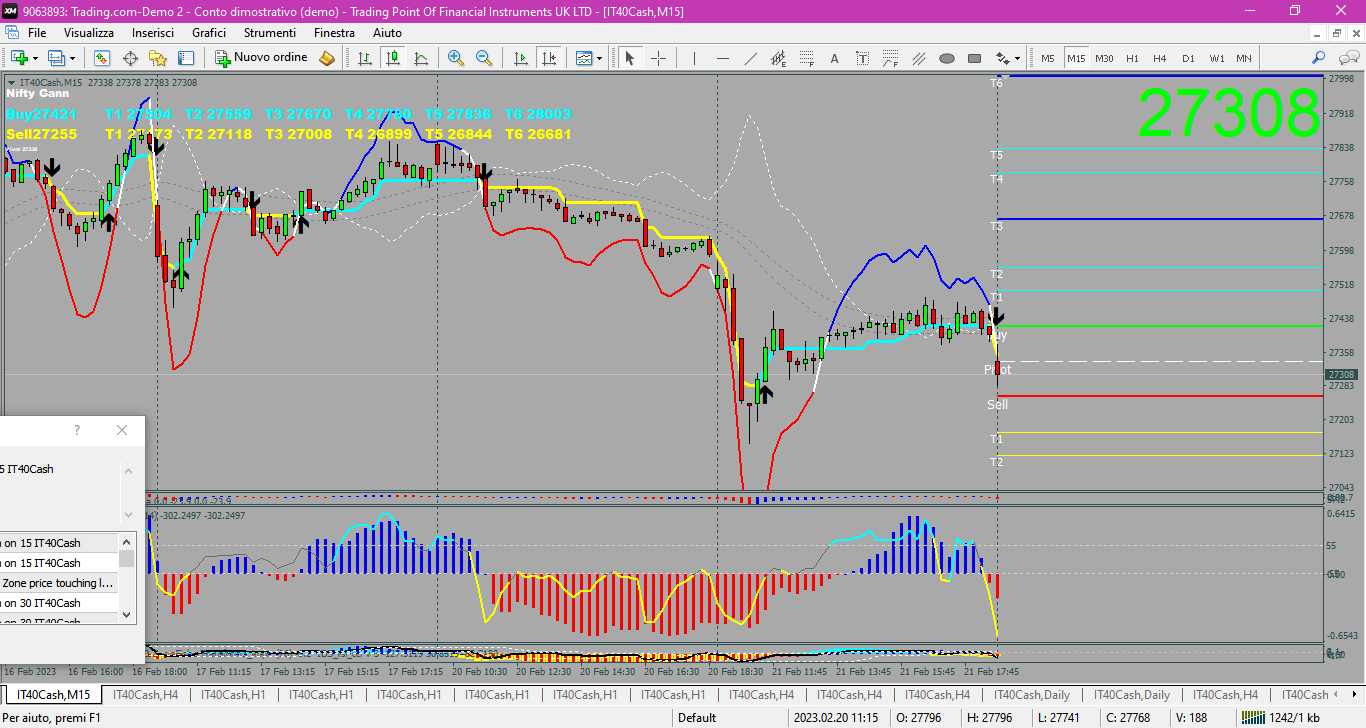1366x728 pixels.
Task: Open the Profiles tool
Action: tap(56, 58)
